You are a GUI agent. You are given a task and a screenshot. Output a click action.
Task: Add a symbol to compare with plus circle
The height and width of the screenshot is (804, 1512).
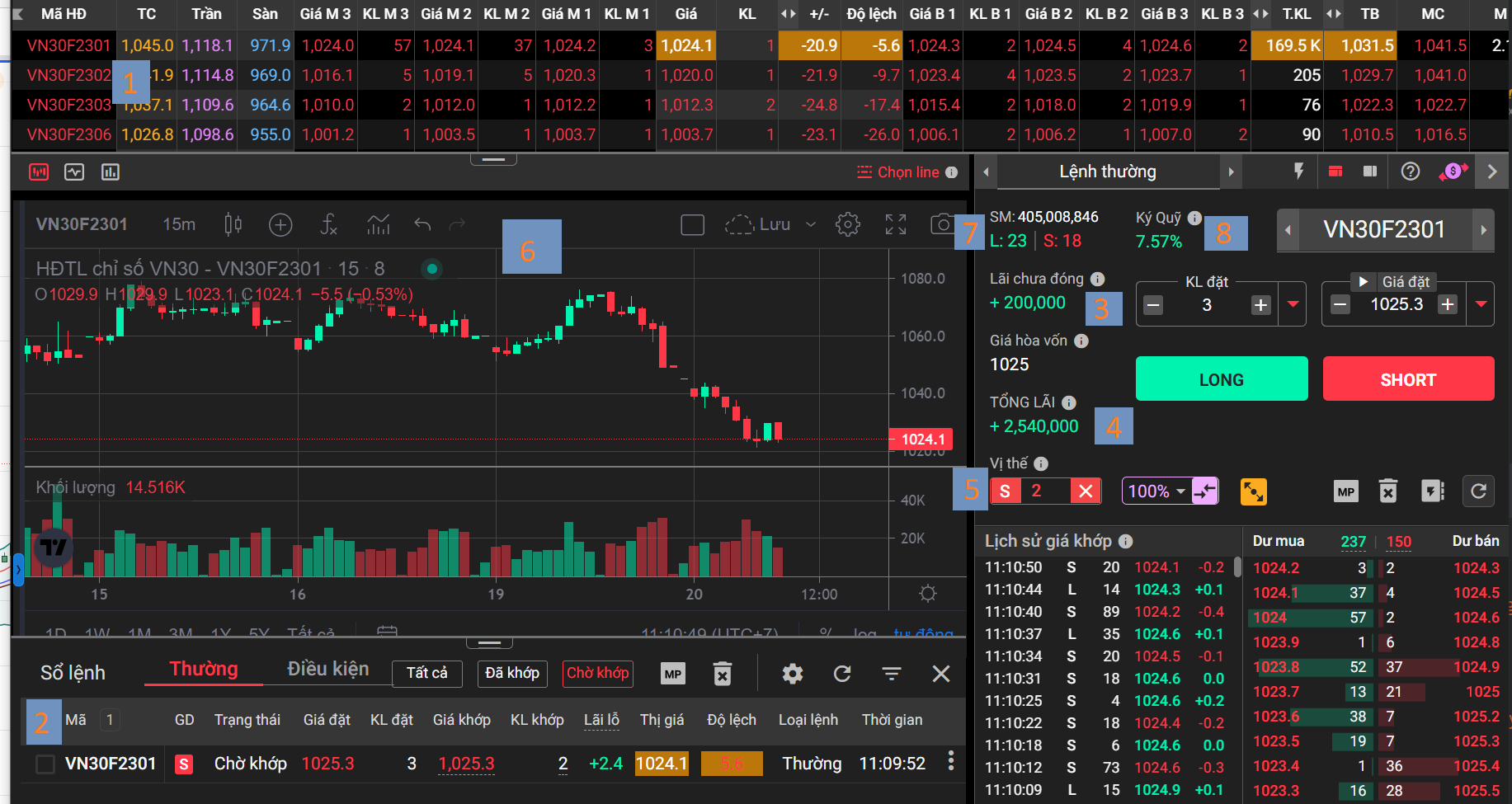click(x=280, y=224)
